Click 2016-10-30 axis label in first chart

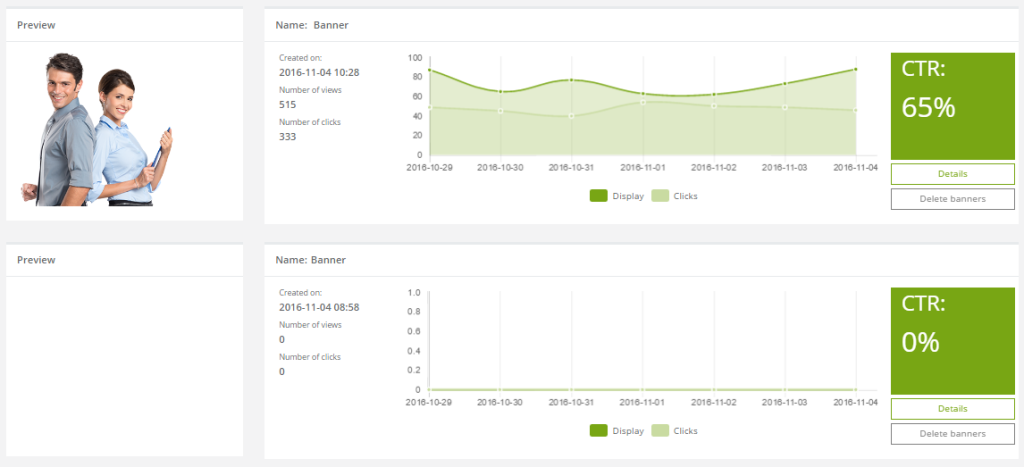point(500,168)
